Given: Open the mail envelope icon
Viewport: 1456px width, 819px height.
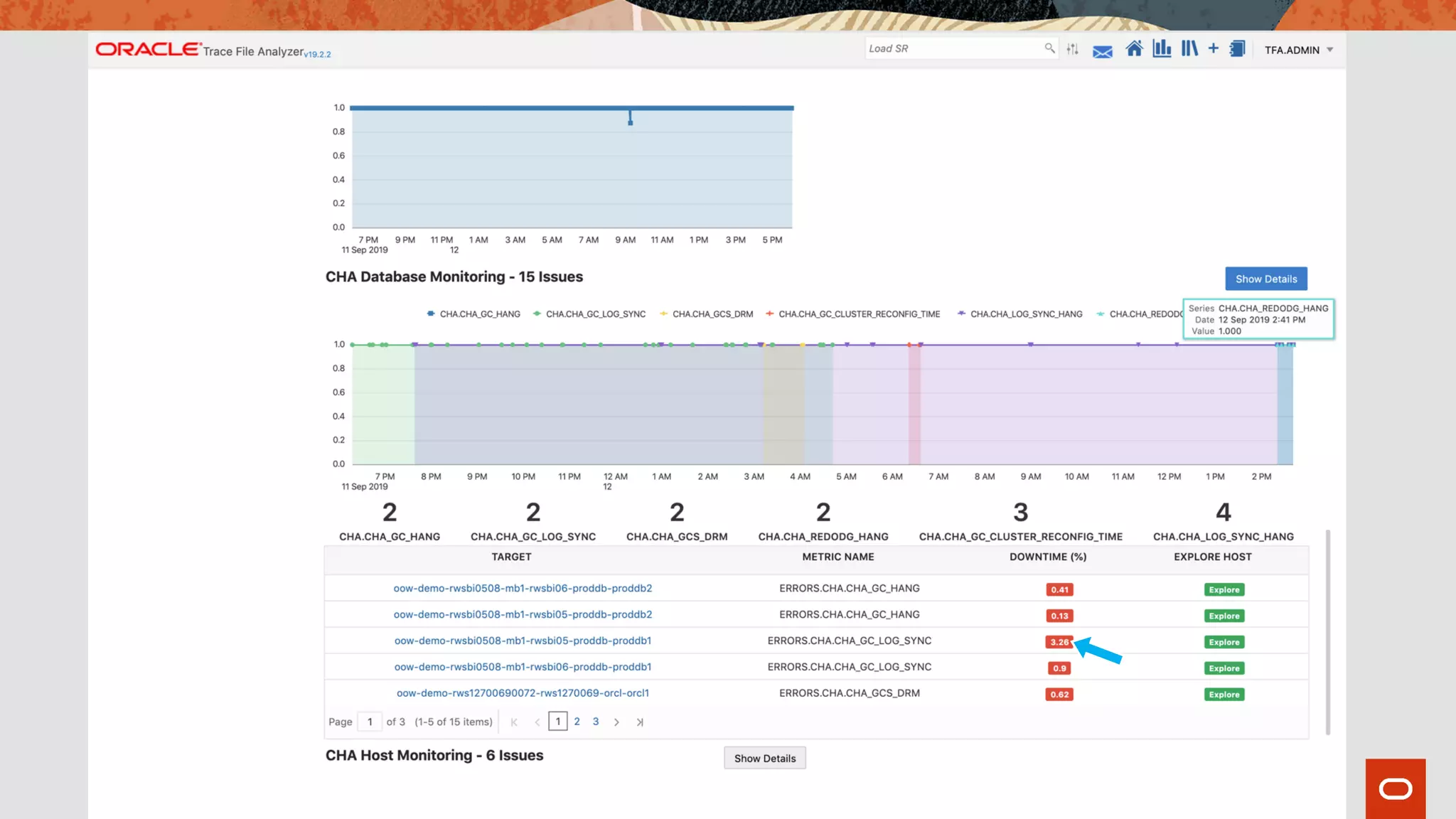Looking at the screenshot, I should [1102, 51].
